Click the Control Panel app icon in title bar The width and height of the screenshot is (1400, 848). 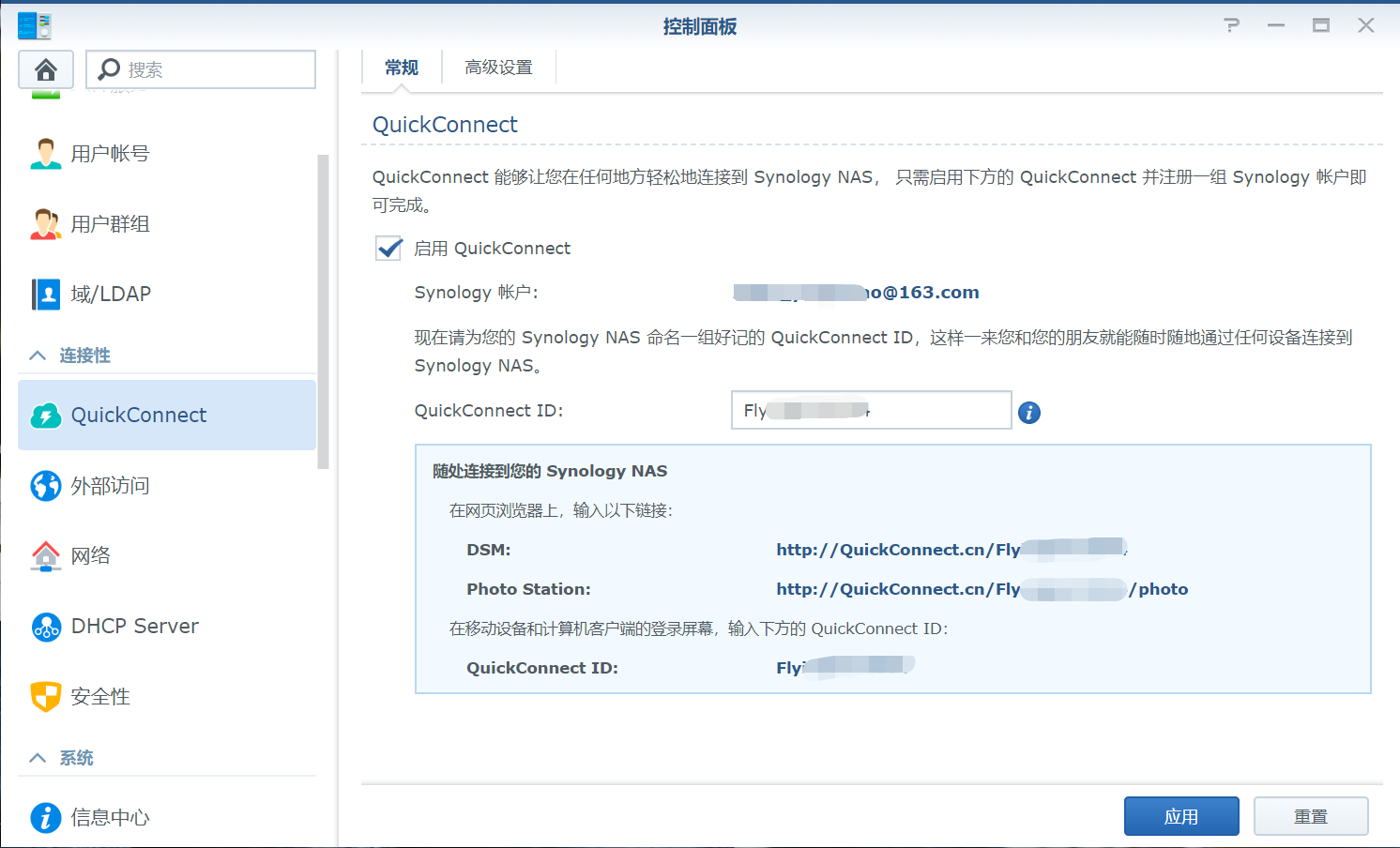[x=35, y=25]
